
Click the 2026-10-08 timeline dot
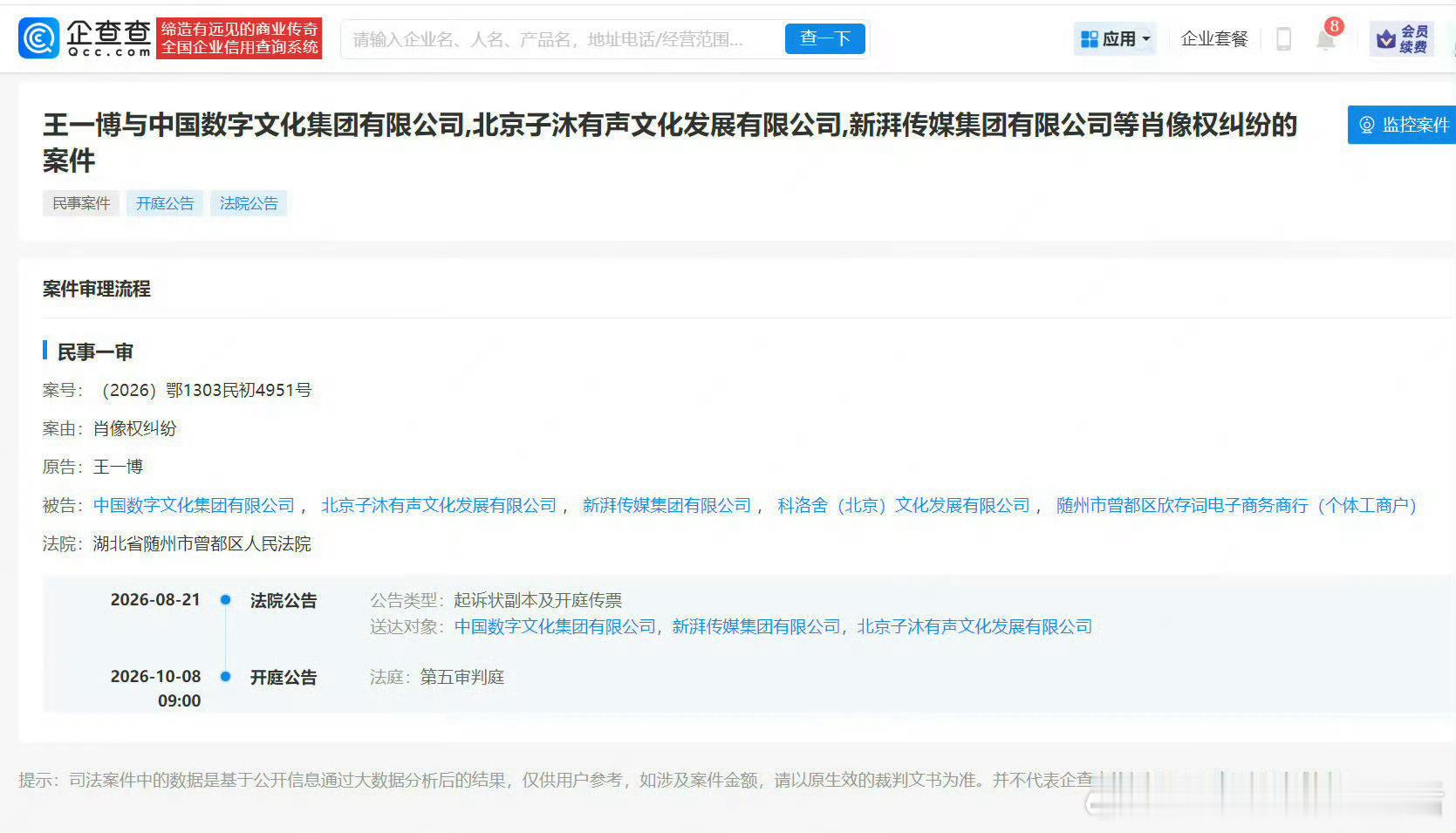[x=225, y=677]
